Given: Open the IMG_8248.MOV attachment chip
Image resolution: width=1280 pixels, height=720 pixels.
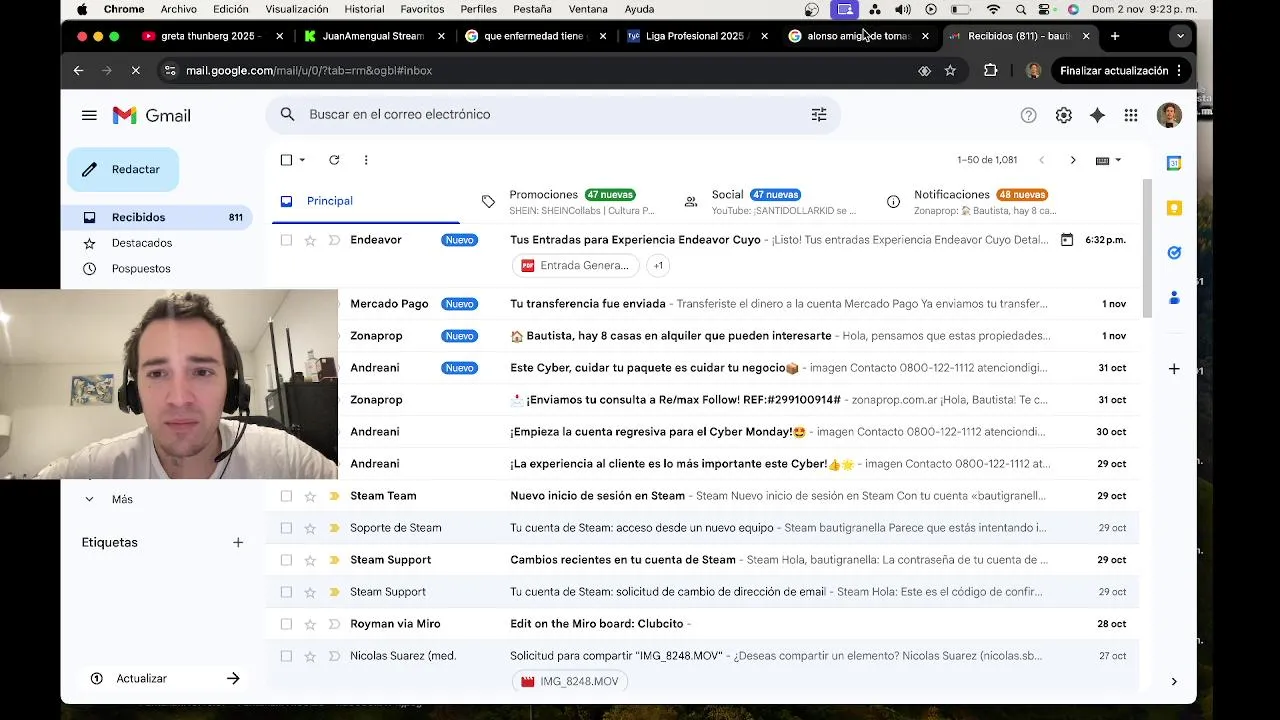Looking at the screenshot, I should [570, 681].
